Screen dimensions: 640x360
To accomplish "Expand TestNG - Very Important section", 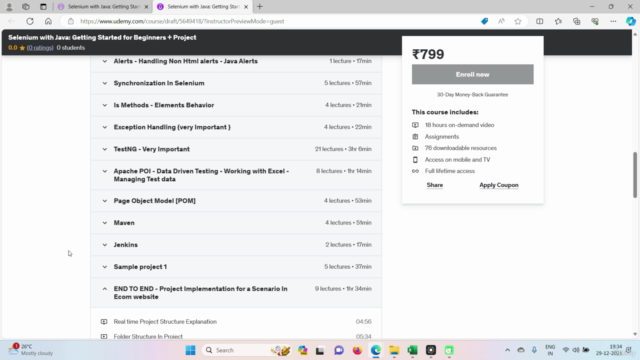I will pyautogui.click(x=236, y=149).
